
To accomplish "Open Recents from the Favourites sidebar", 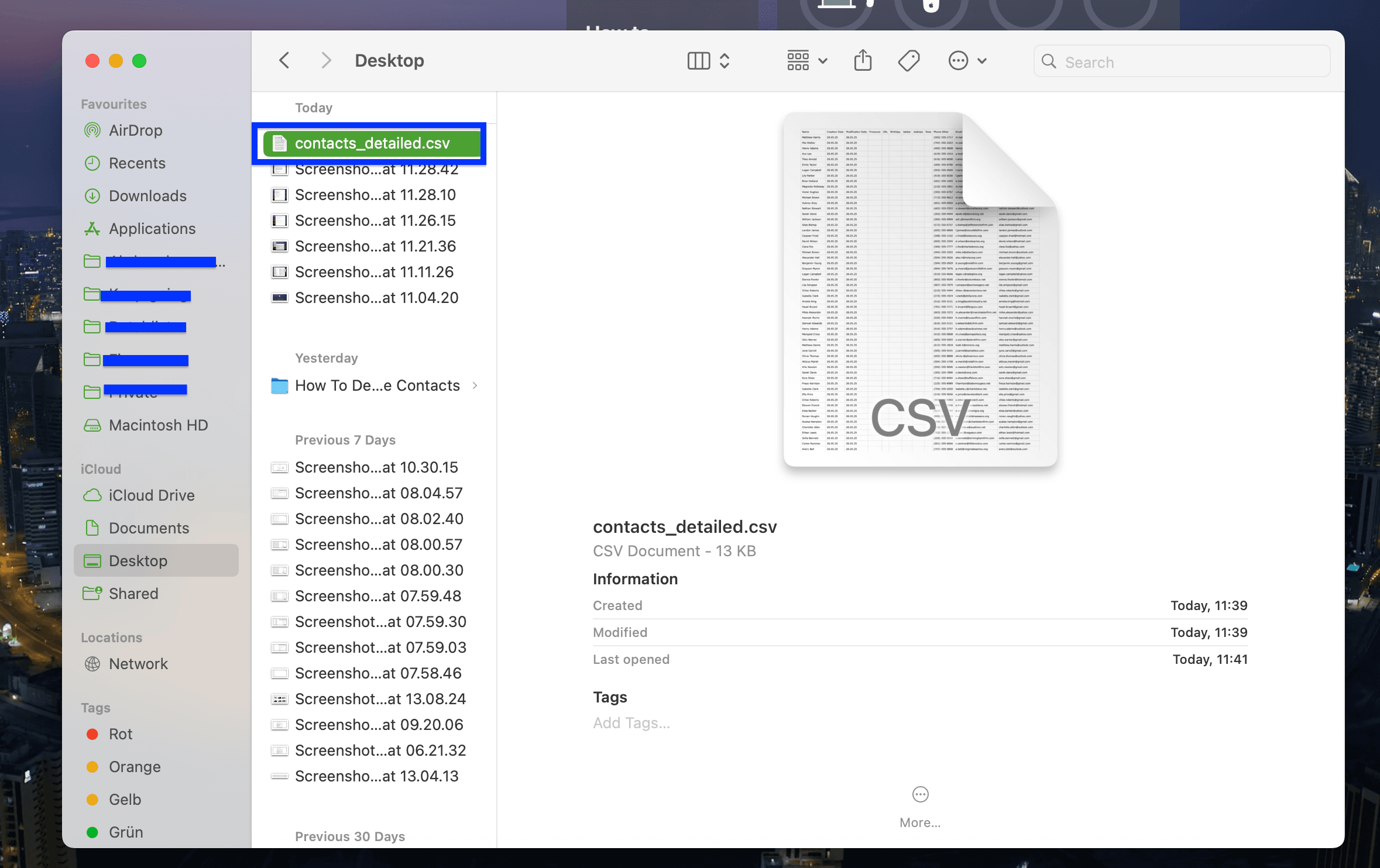I will pyautogui.click(x=137, y=163).
